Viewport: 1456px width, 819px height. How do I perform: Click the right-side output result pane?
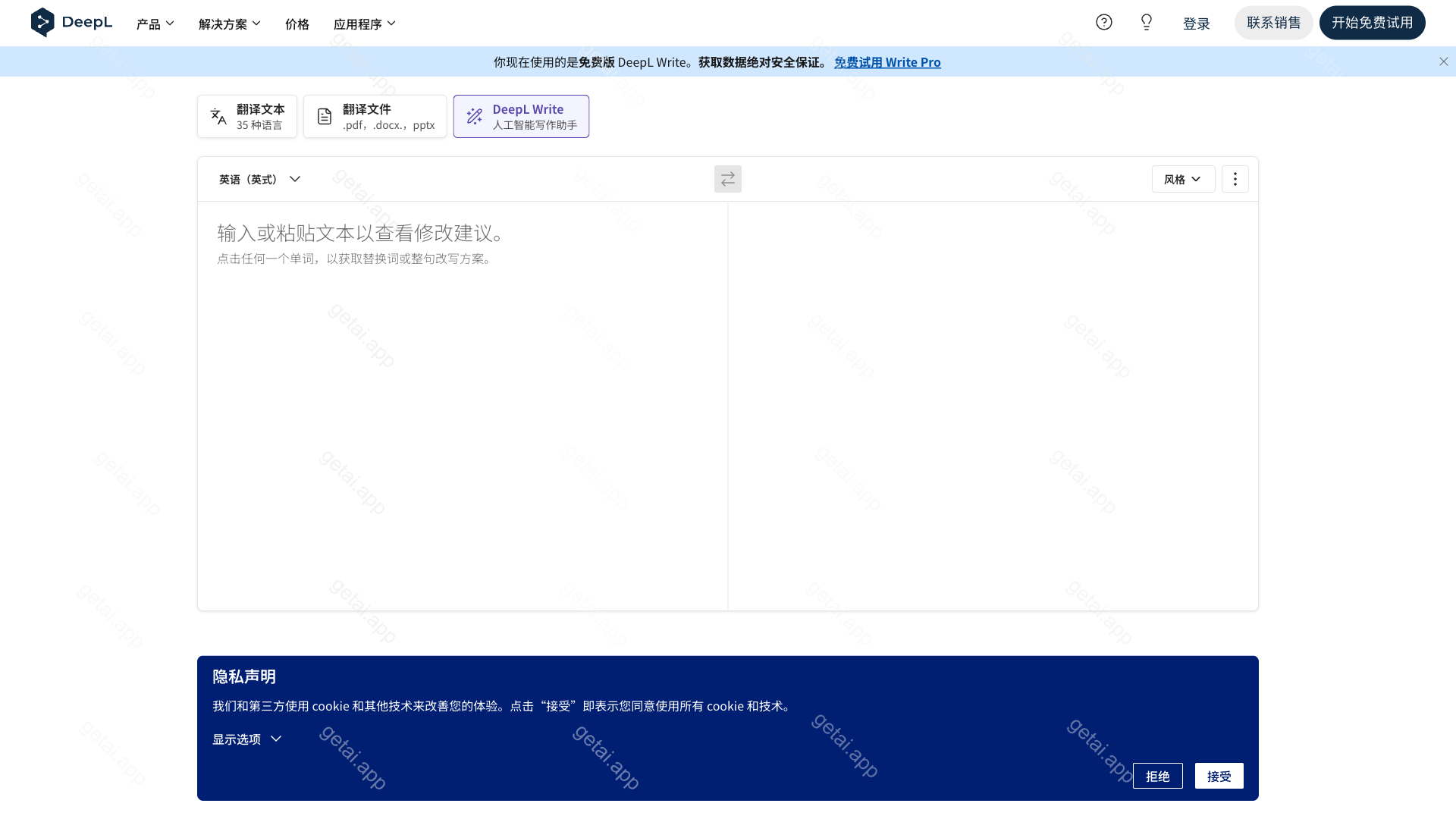993,406
